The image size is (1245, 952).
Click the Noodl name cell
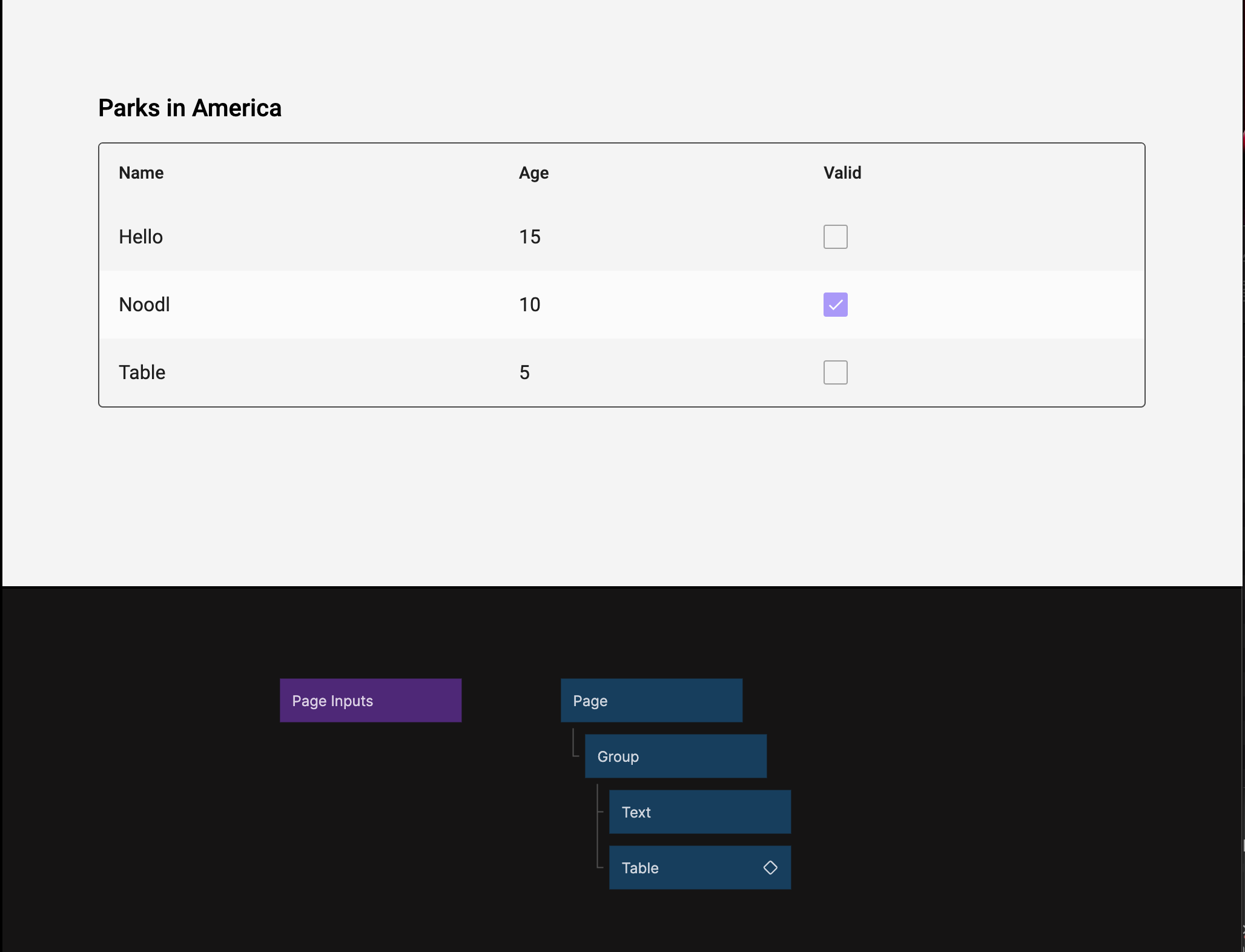tap(144, 305)
